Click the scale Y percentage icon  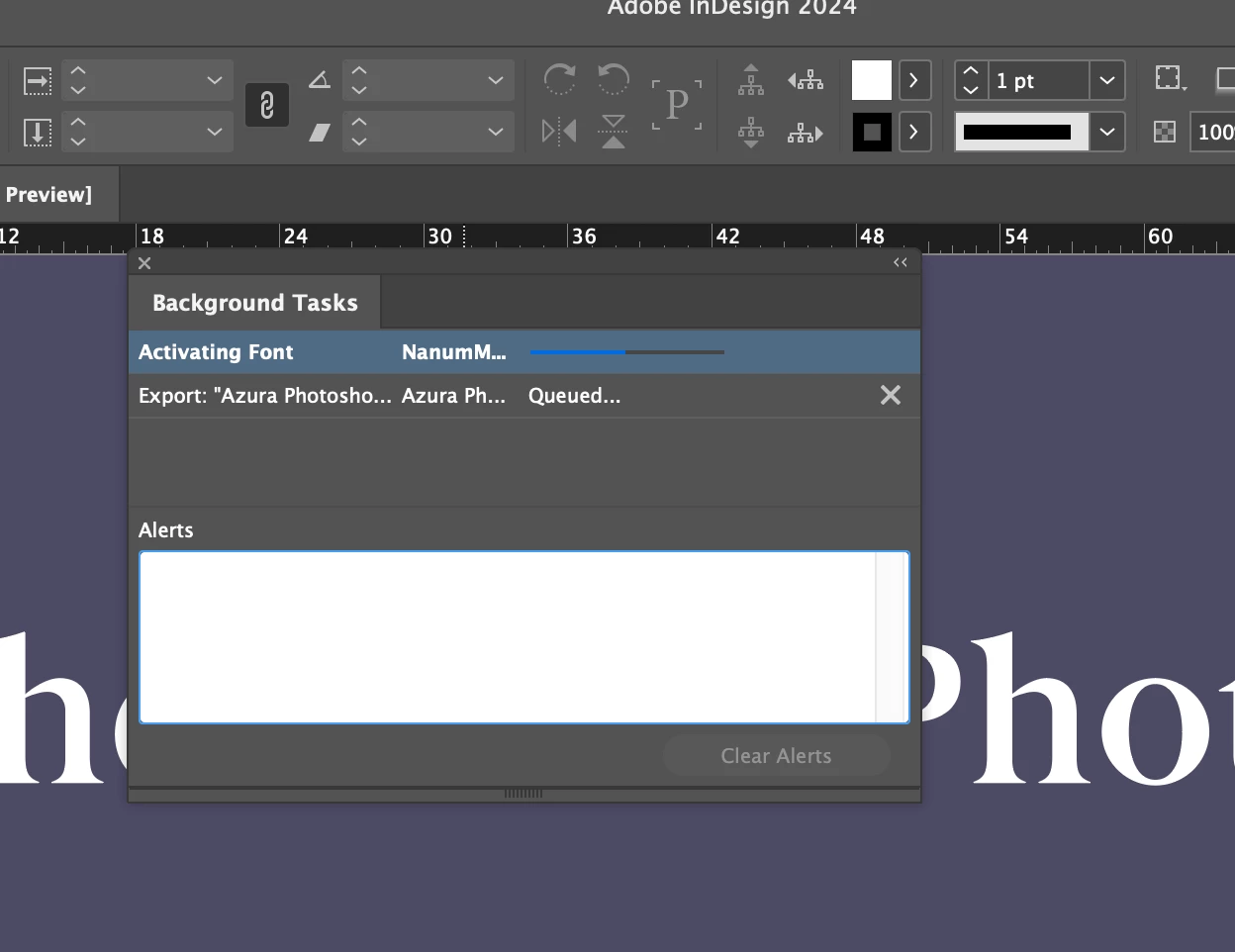(38, 132)
